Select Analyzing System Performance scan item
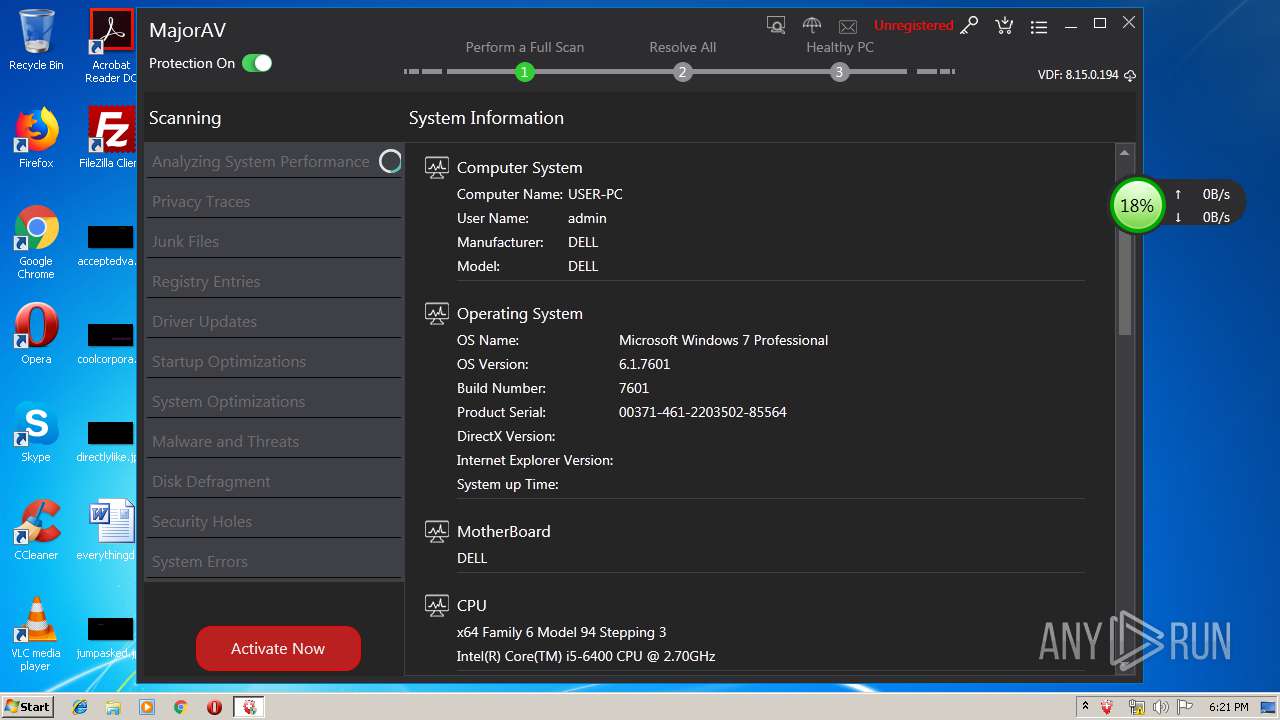 tap(274, 161)
